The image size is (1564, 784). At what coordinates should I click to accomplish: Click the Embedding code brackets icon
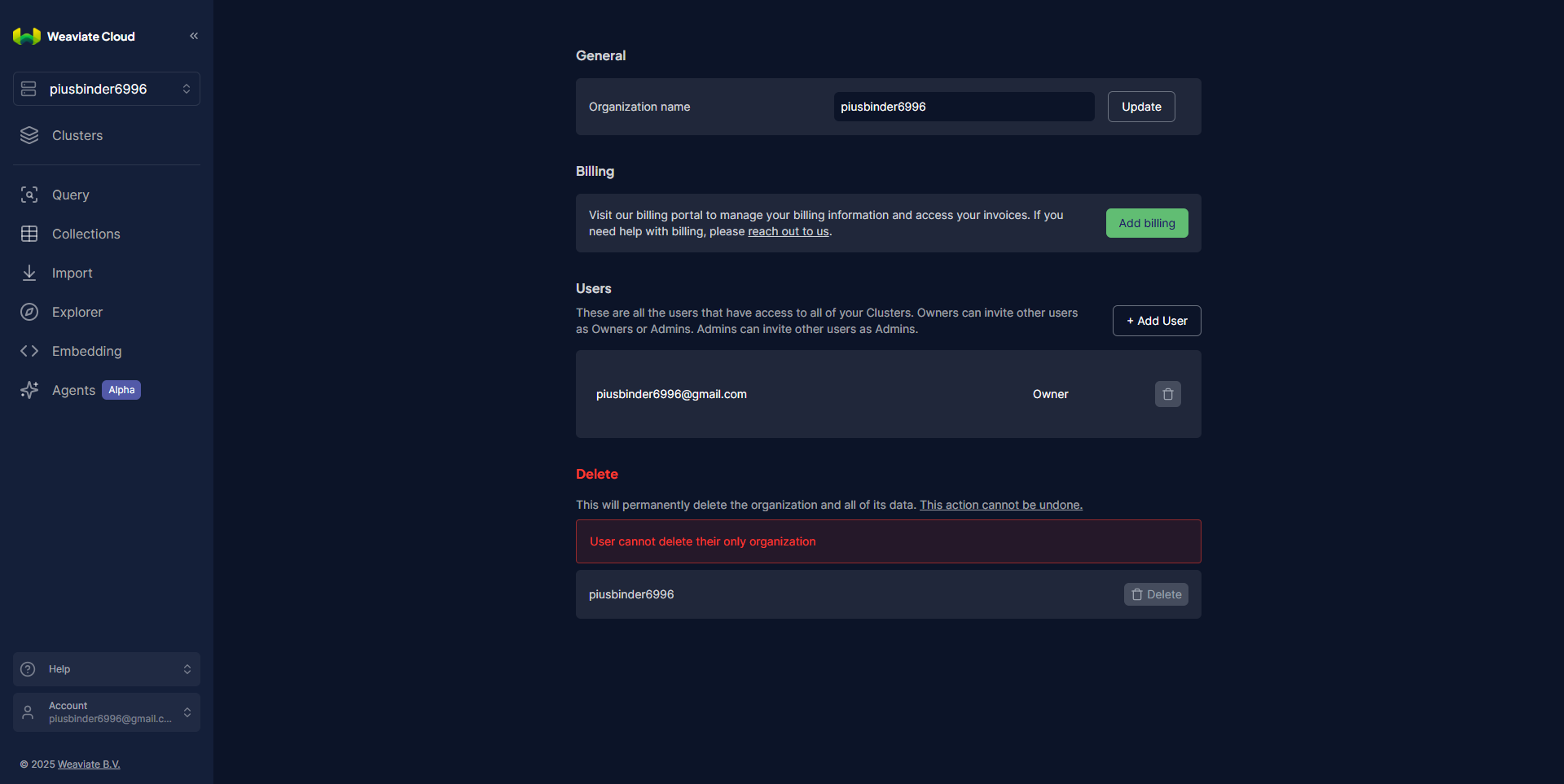point(29,351)
